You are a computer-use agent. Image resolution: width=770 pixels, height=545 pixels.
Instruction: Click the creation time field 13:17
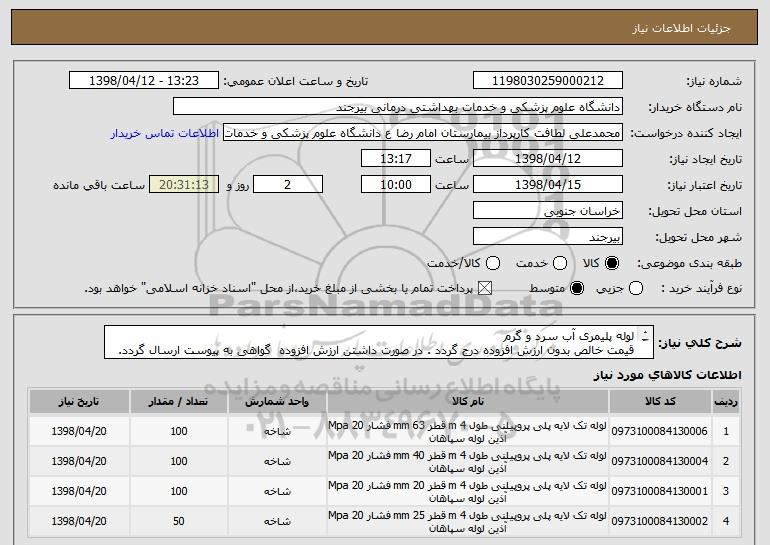point(396,159)
